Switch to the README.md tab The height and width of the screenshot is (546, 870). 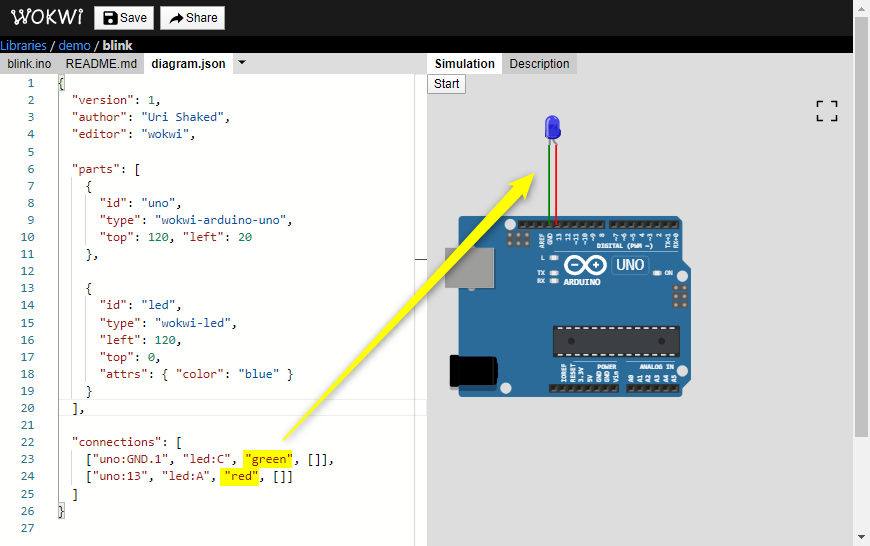pos(101,64)
